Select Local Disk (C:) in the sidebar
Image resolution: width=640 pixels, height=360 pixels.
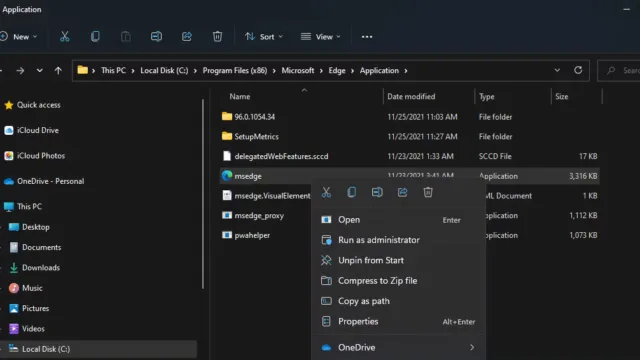coord(98,349)
